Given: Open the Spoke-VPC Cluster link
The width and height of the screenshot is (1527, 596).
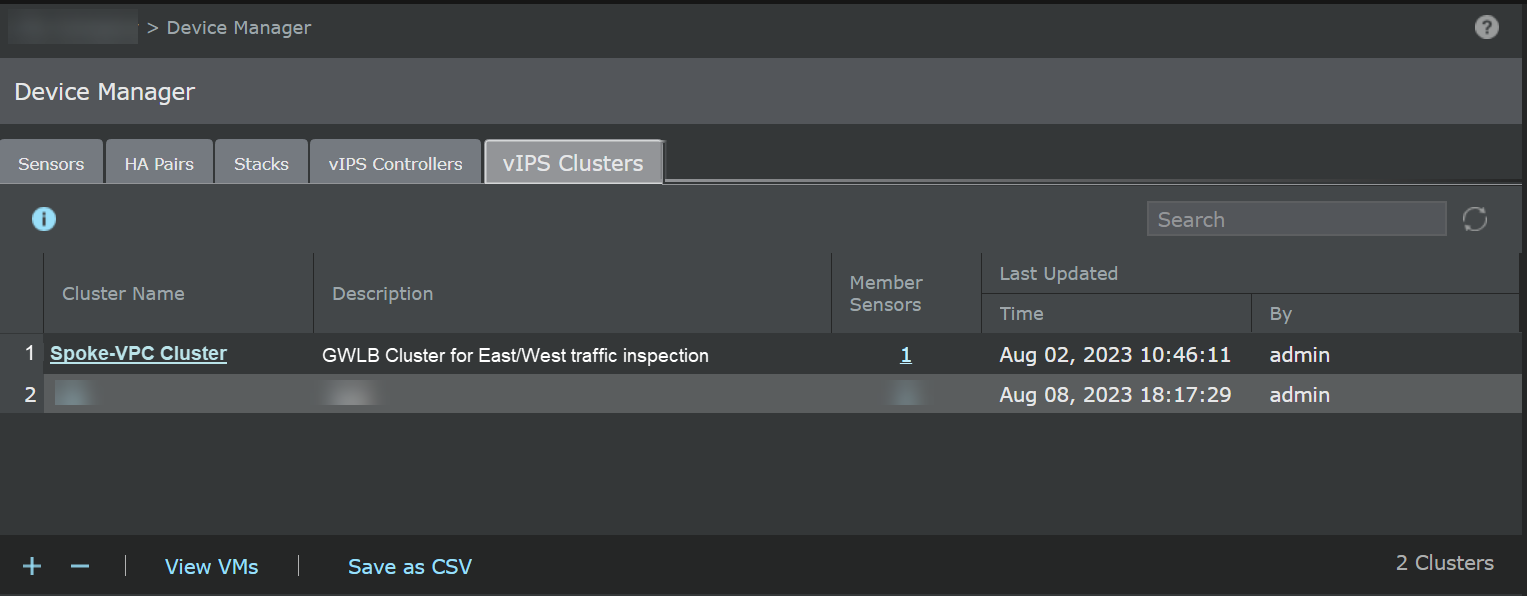Looking at the screenshot, I should pos(138,354).
